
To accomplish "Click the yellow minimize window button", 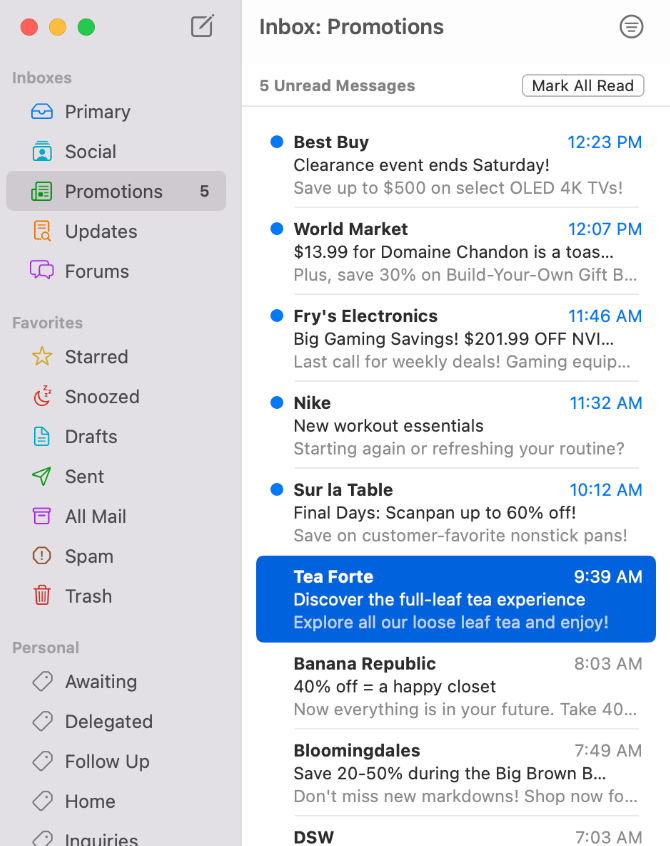I will click(58, 27).
